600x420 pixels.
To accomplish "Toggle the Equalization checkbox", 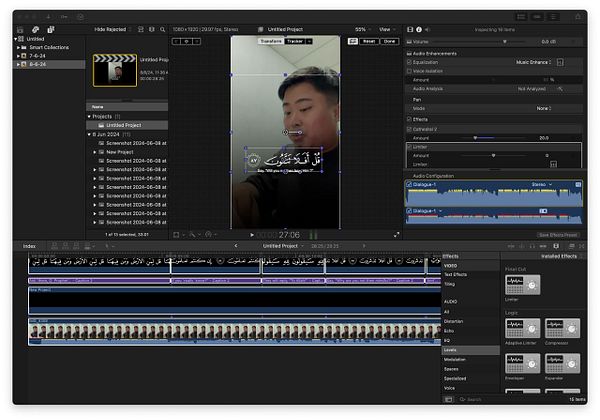I will point(409,60).
